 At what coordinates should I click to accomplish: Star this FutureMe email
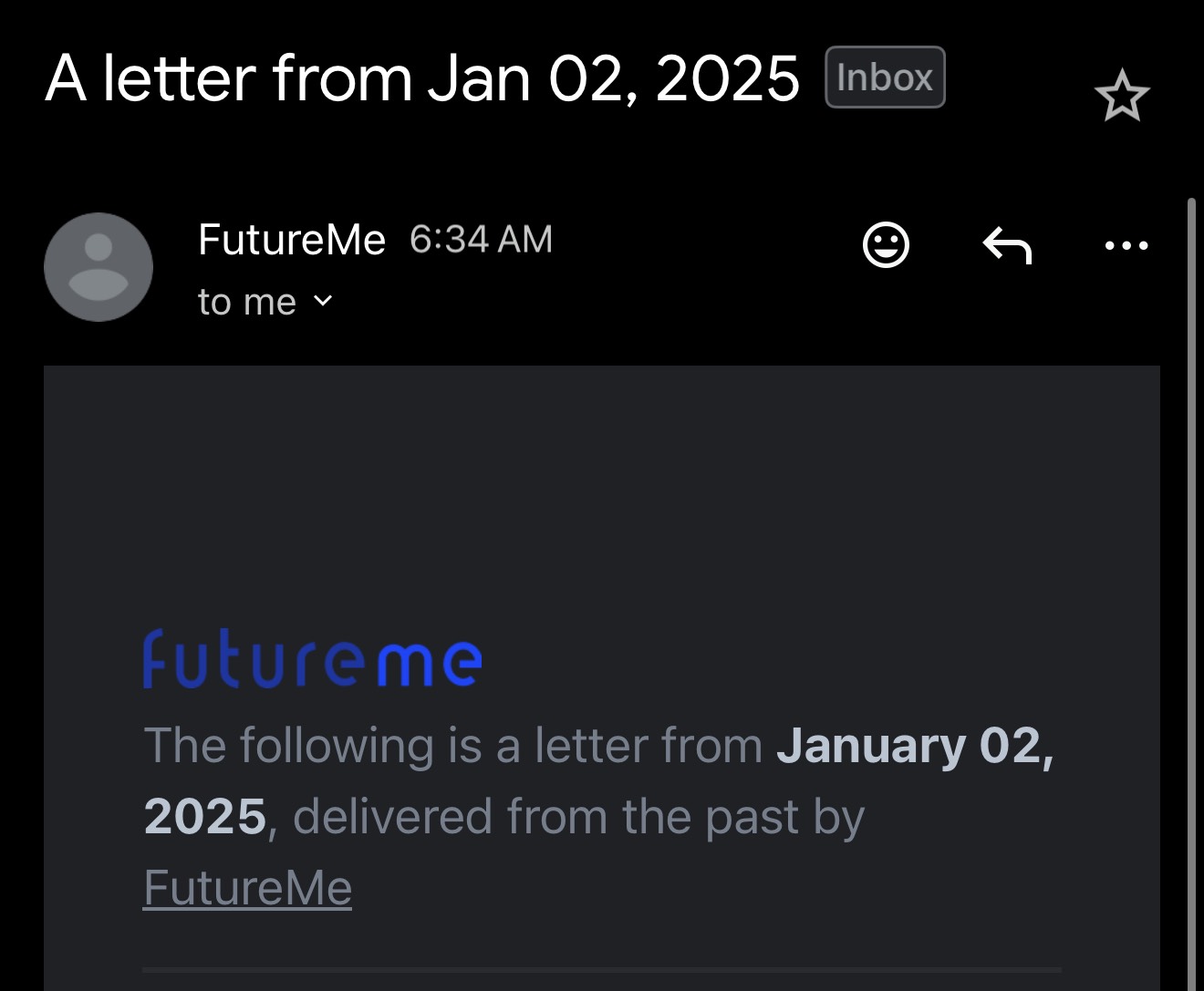coord(1121,97)
